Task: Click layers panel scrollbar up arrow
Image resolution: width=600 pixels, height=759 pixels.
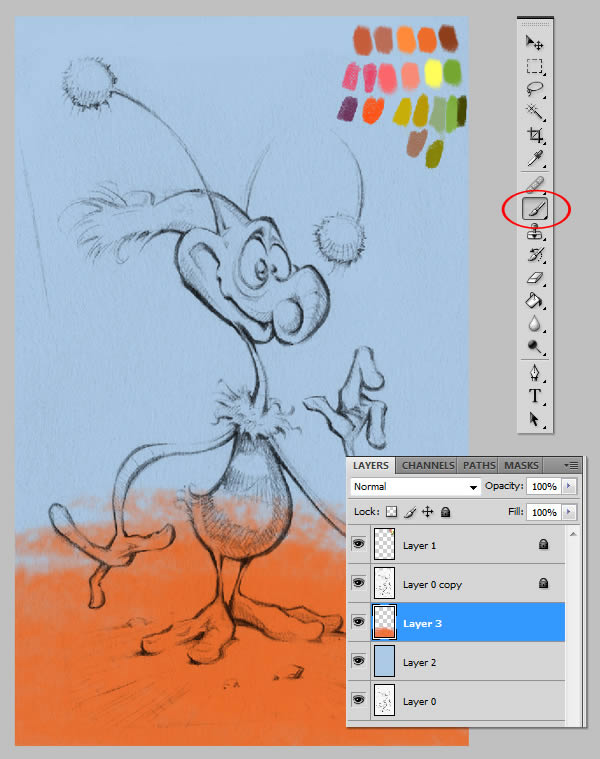Action: pyautogui.click(x=573, y=534)
